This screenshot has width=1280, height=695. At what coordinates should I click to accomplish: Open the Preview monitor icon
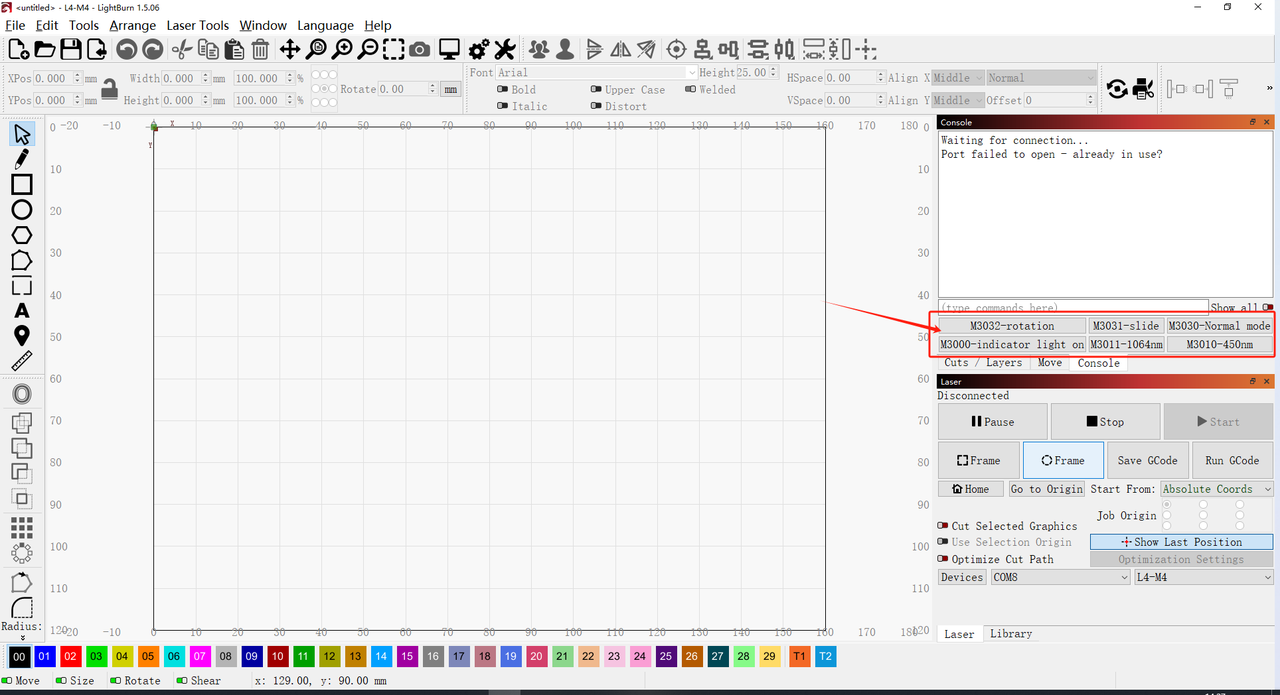click(449, 49)
